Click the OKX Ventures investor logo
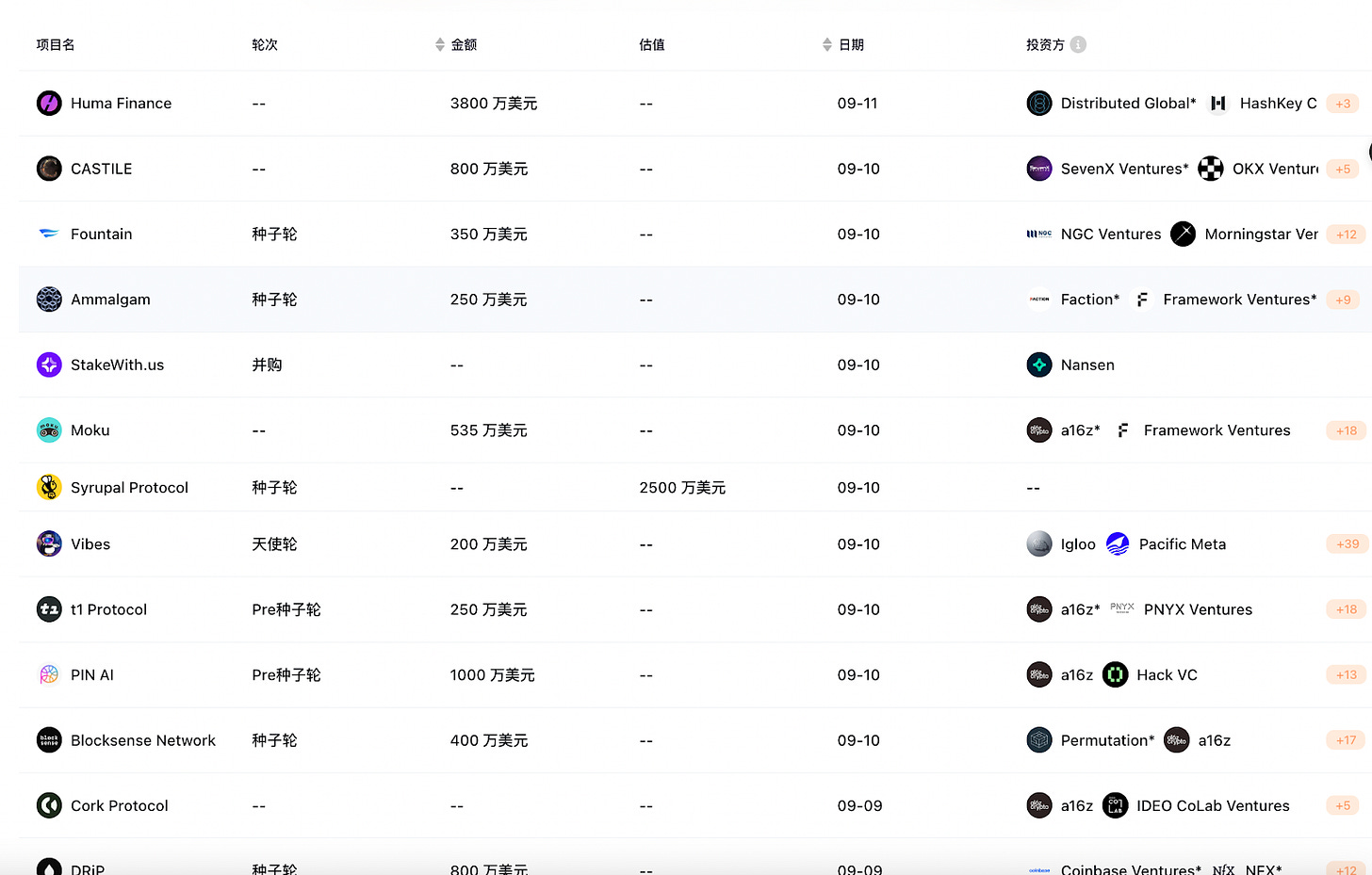This screenshot has height=875, width=1372. (1211, 169)
